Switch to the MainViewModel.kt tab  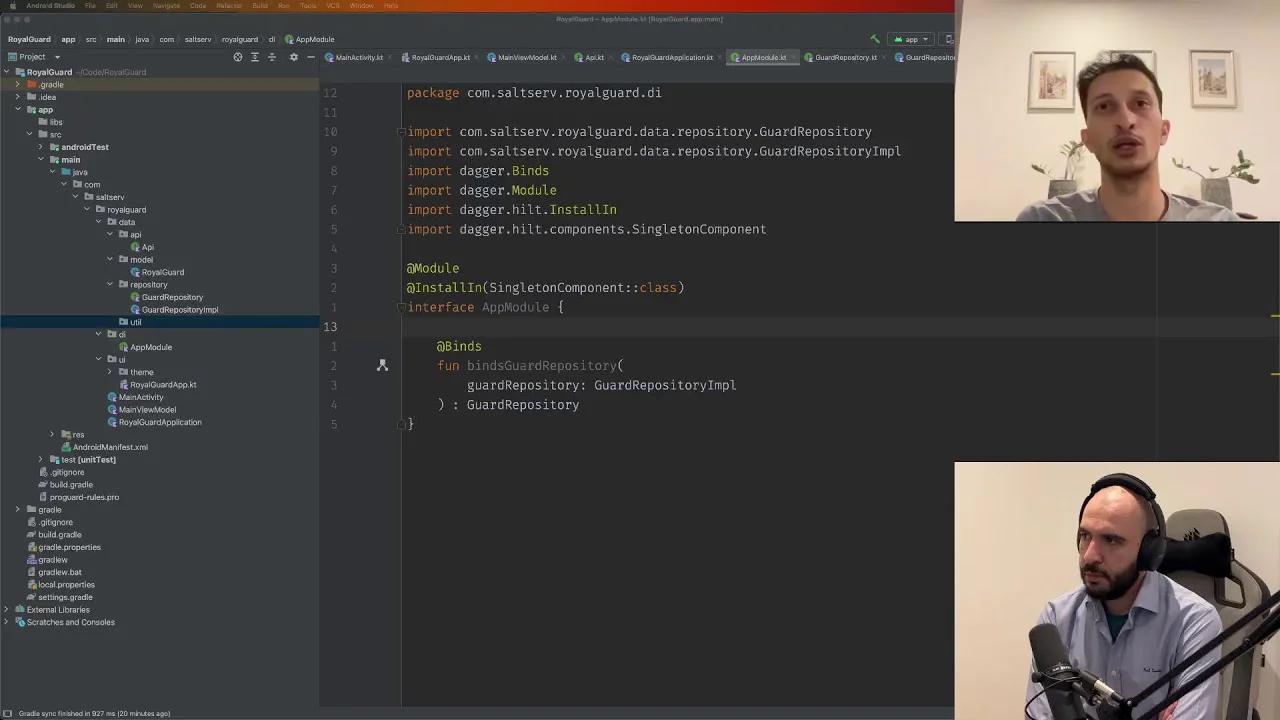click(x=527, y=57)
